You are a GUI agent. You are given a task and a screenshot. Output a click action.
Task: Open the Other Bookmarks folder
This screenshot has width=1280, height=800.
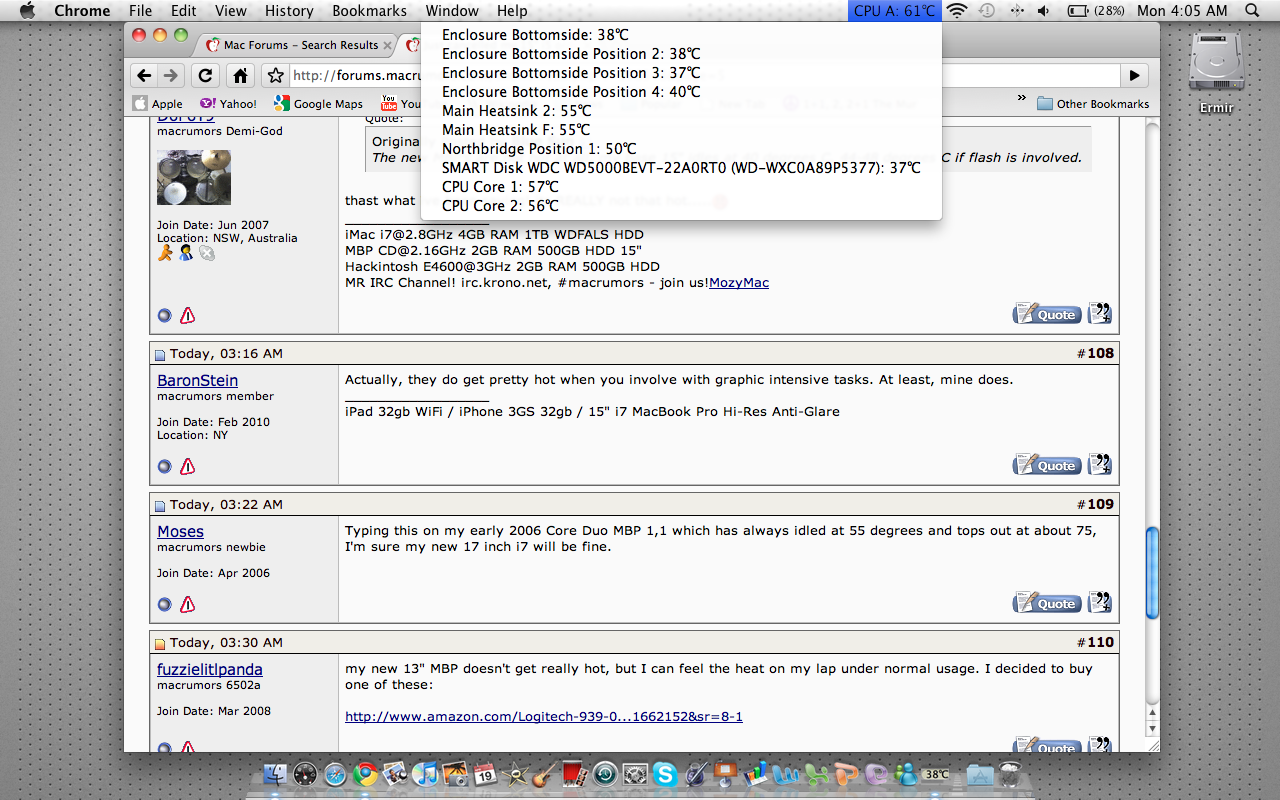tap(1093, 103)
